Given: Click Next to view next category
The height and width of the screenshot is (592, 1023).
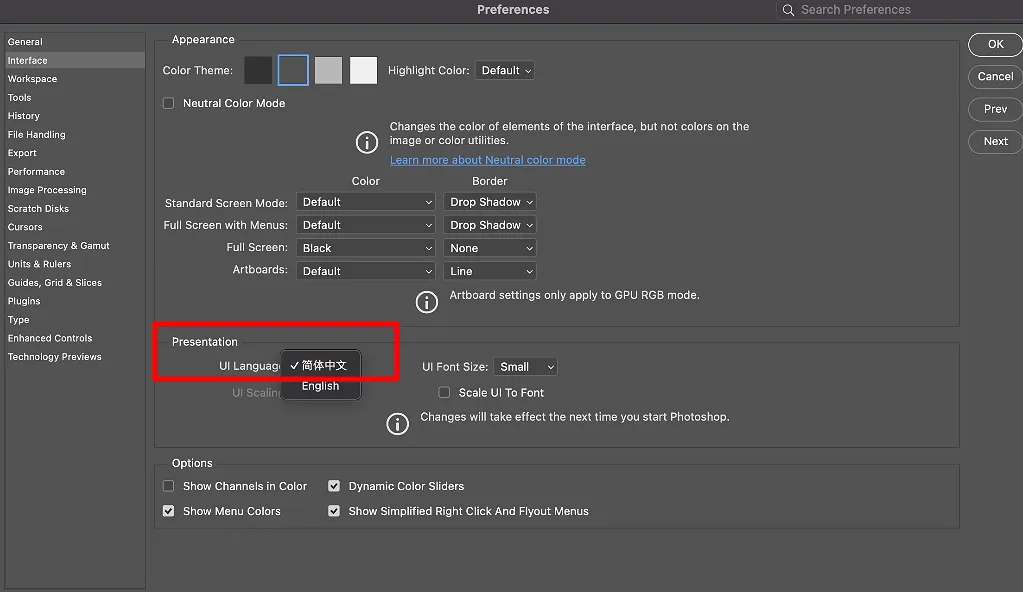Looking at the screenshot, I should click(x=995, y=141).
